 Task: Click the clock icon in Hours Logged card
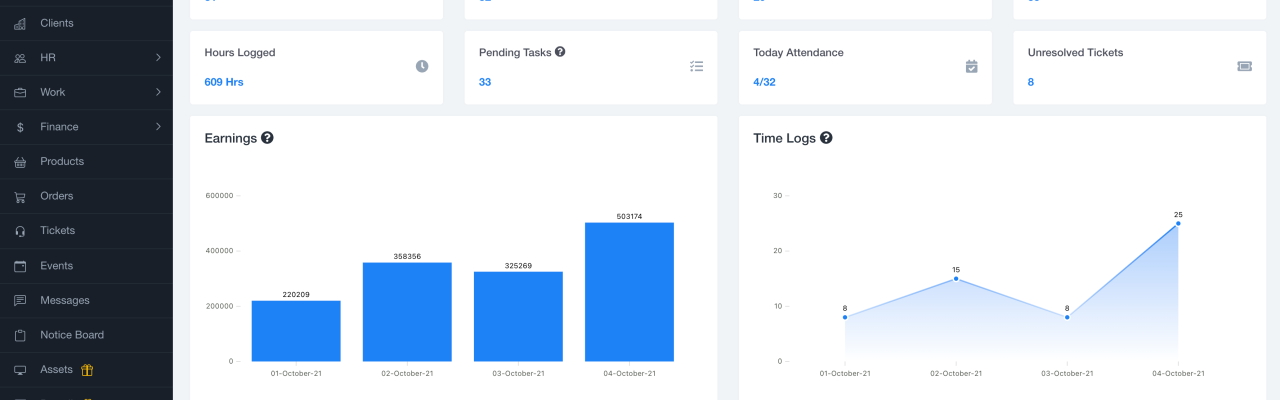pos(422,66)
